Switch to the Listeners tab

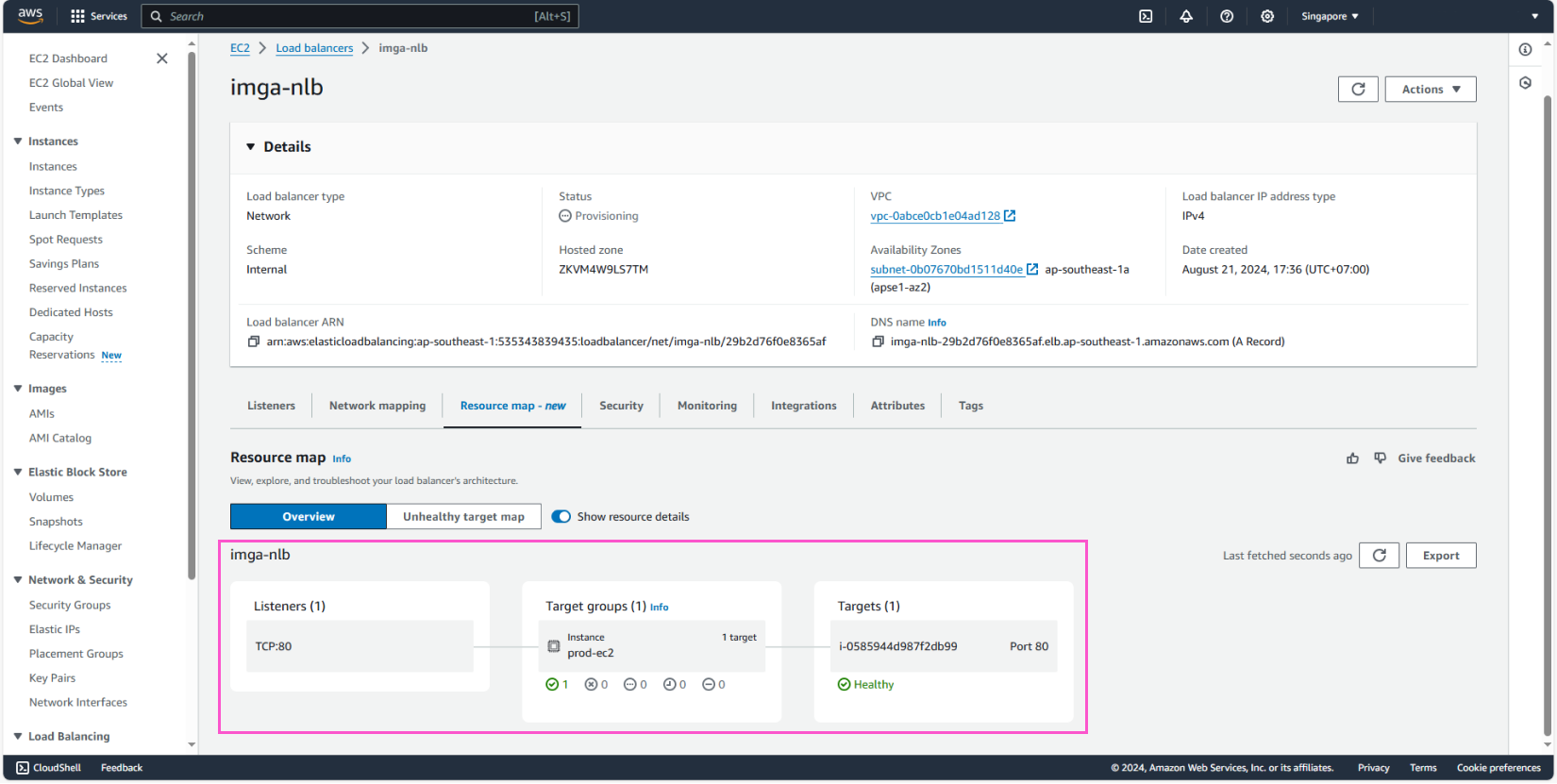click(271, 406)
